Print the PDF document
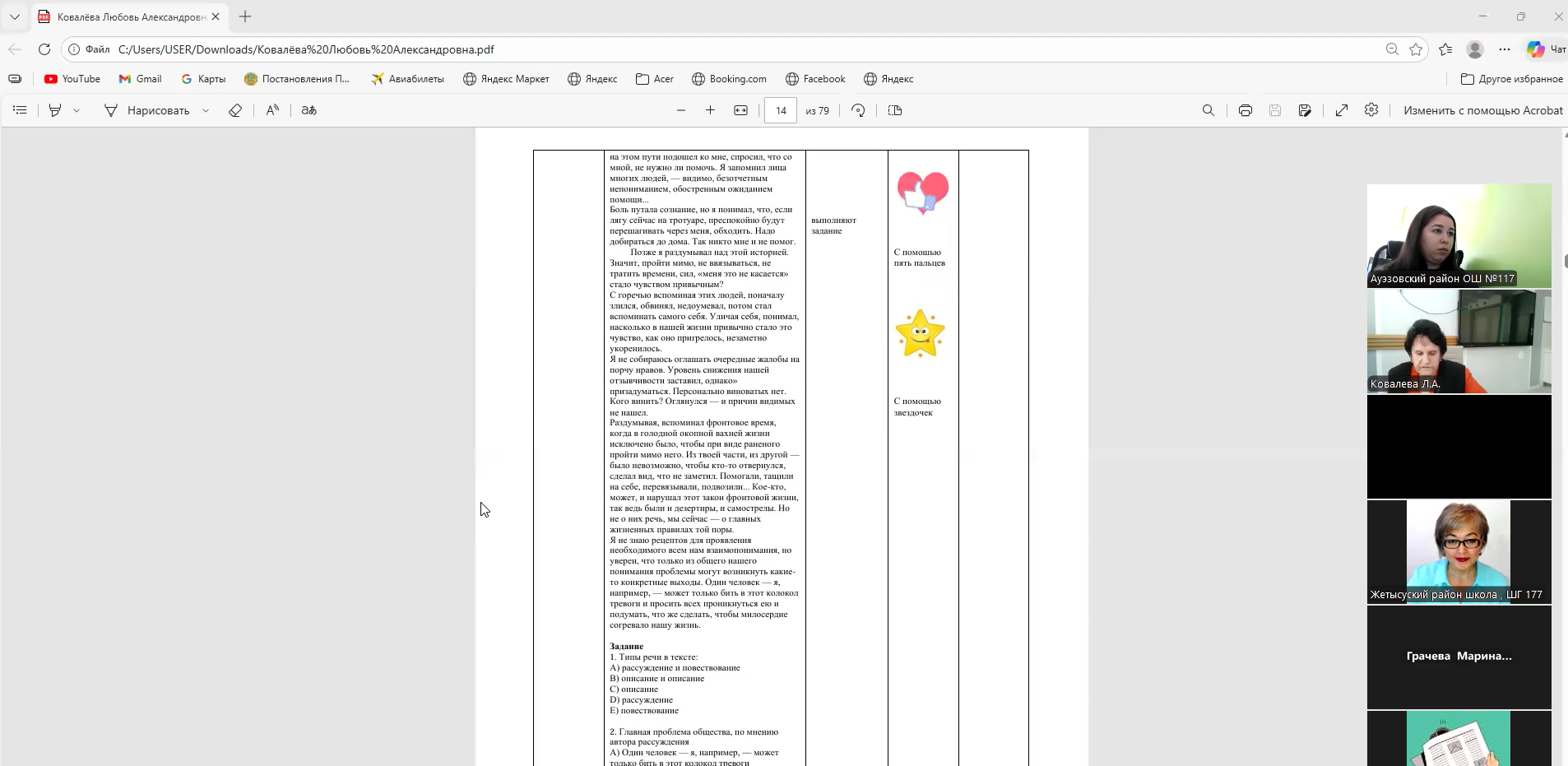This screenshot has height=766, width=1568. 1245,110
